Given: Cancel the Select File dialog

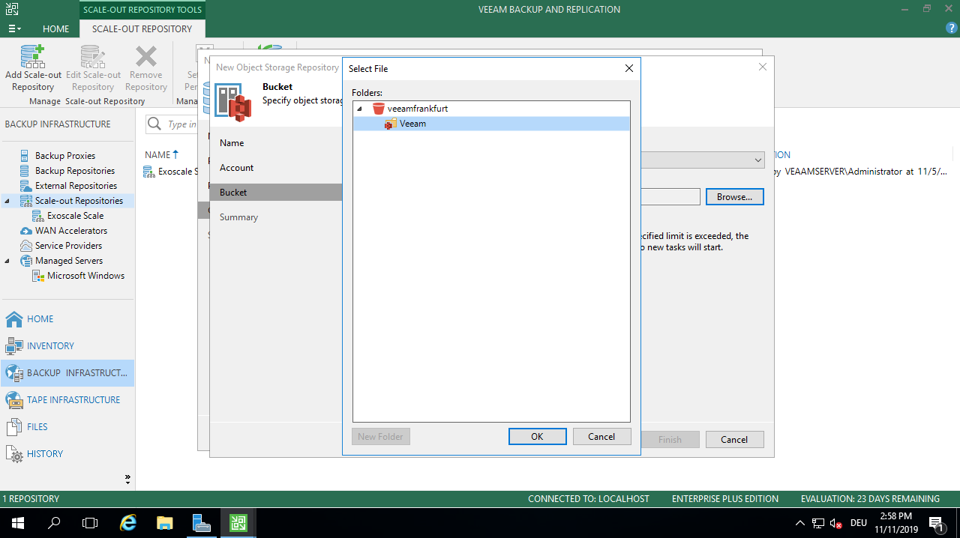Looking at the screenshot, I should 601,437.
